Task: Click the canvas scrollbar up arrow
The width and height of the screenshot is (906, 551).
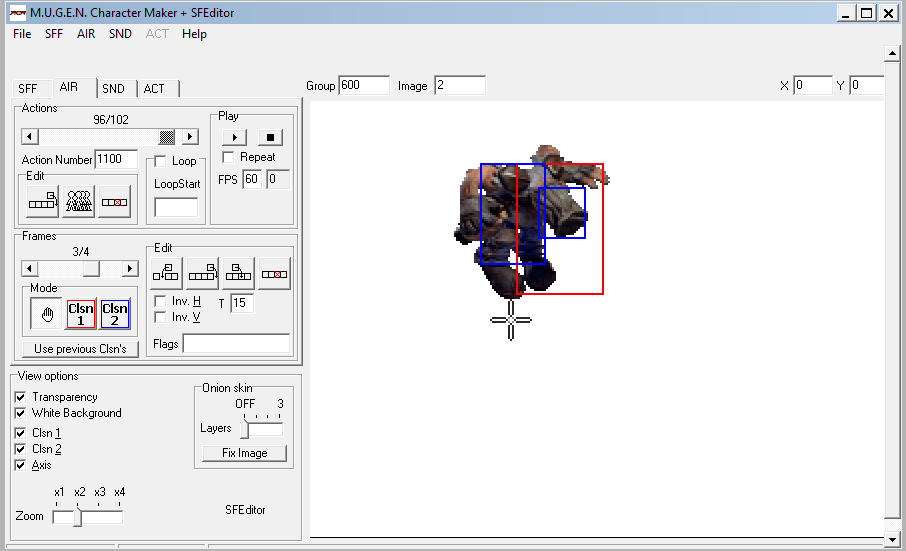Action: click(x=892, y=54)
